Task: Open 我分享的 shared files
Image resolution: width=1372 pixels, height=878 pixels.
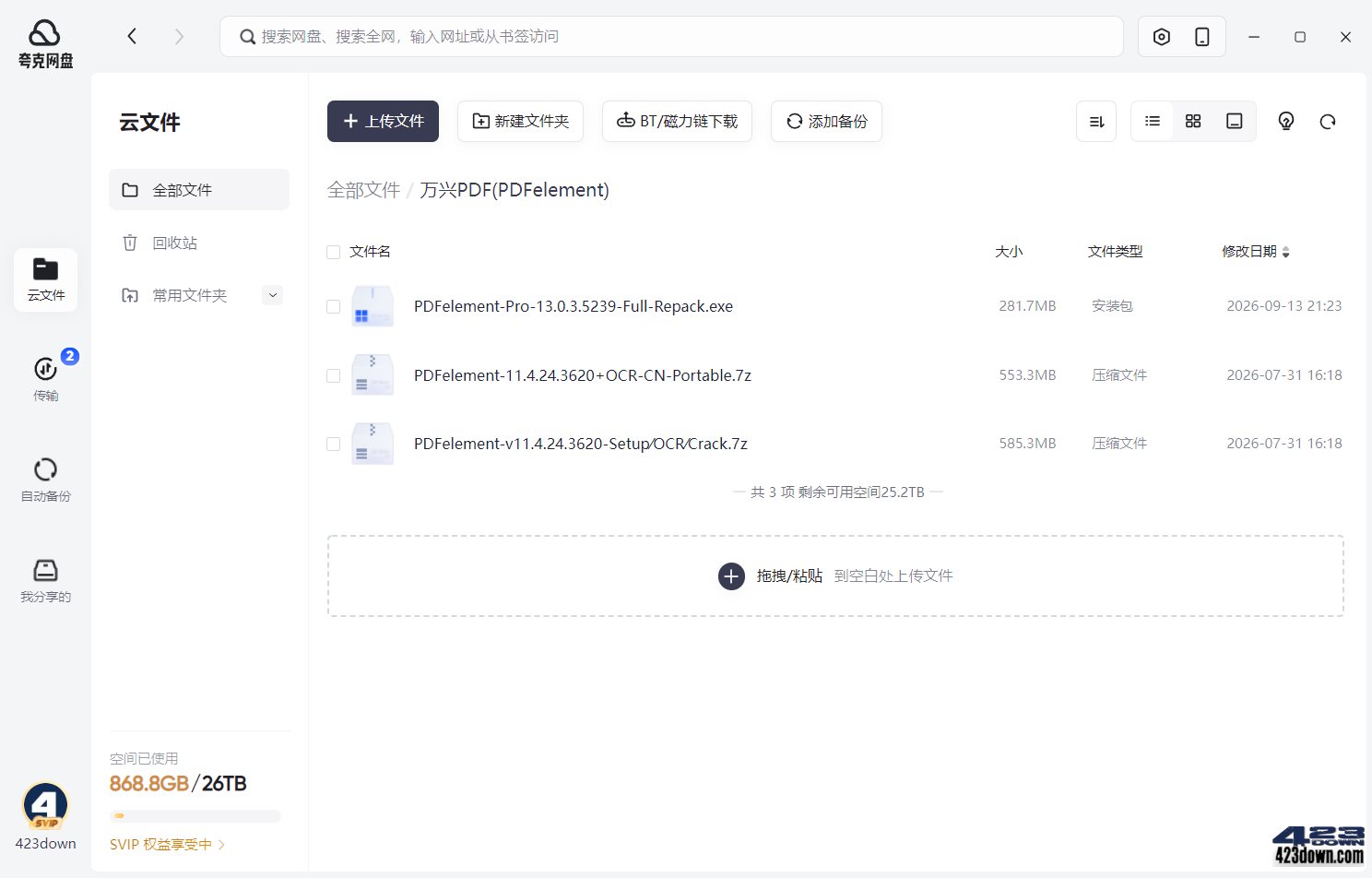Action: tap(46, 580)
